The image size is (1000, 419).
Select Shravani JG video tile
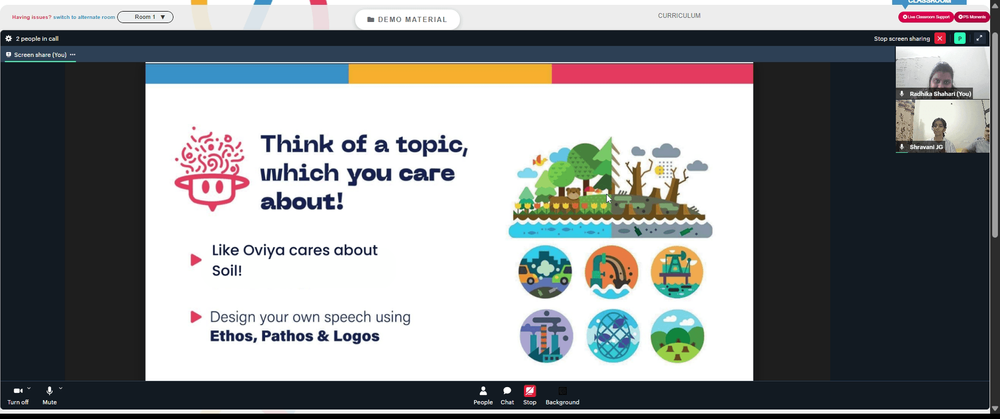pos(942,126)
